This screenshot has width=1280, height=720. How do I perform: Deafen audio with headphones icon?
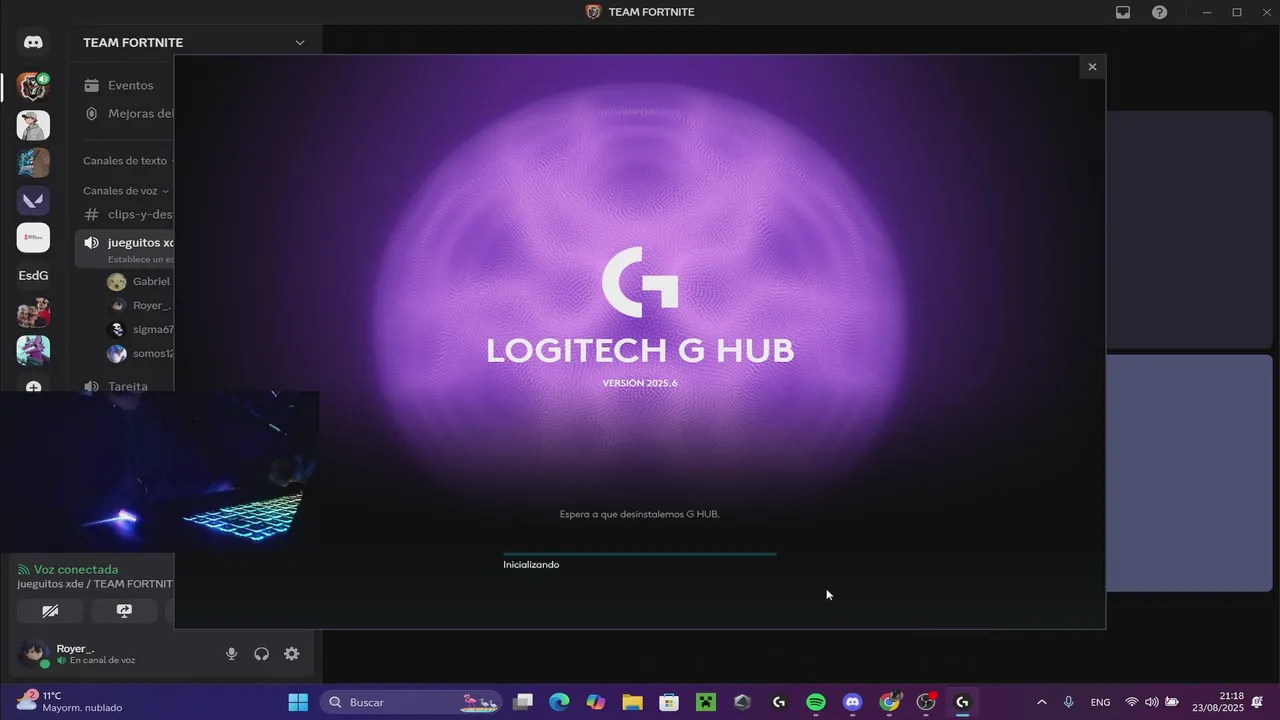click(x=262, y=654)
